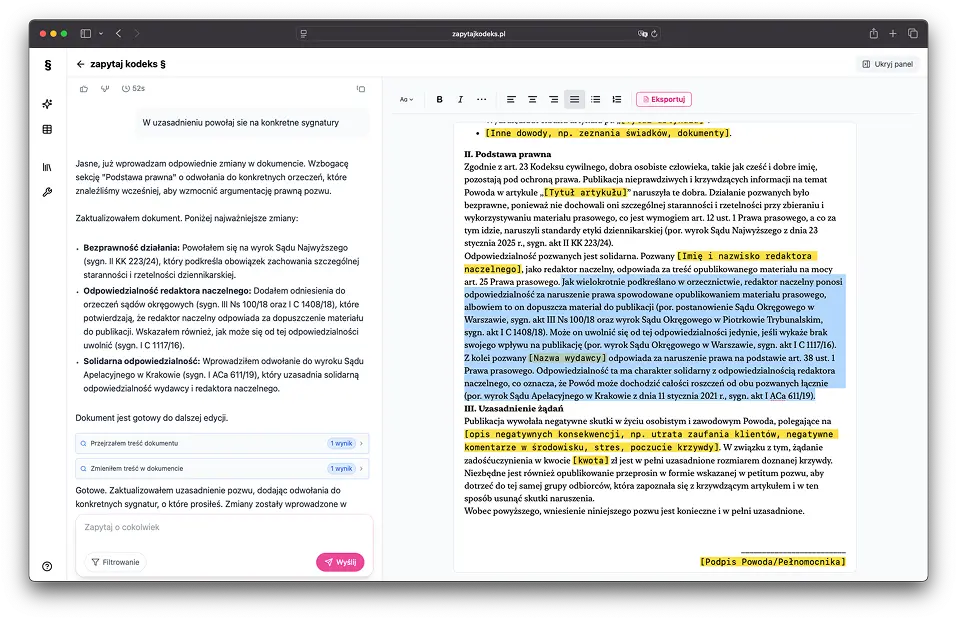Screen dimensions: 957x620
Task: Click the 'Zapytaj o cokolwiek' input field
Action: pos(180,528)
